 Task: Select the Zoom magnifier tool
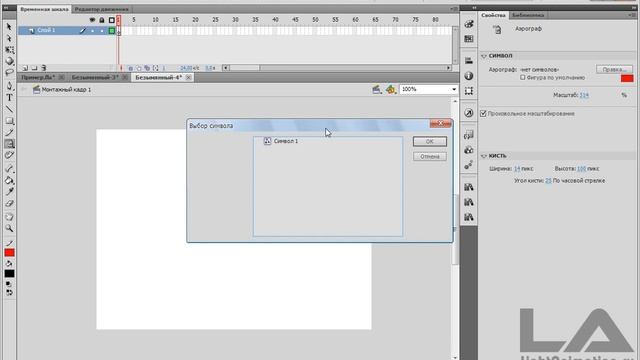point(9,228)
